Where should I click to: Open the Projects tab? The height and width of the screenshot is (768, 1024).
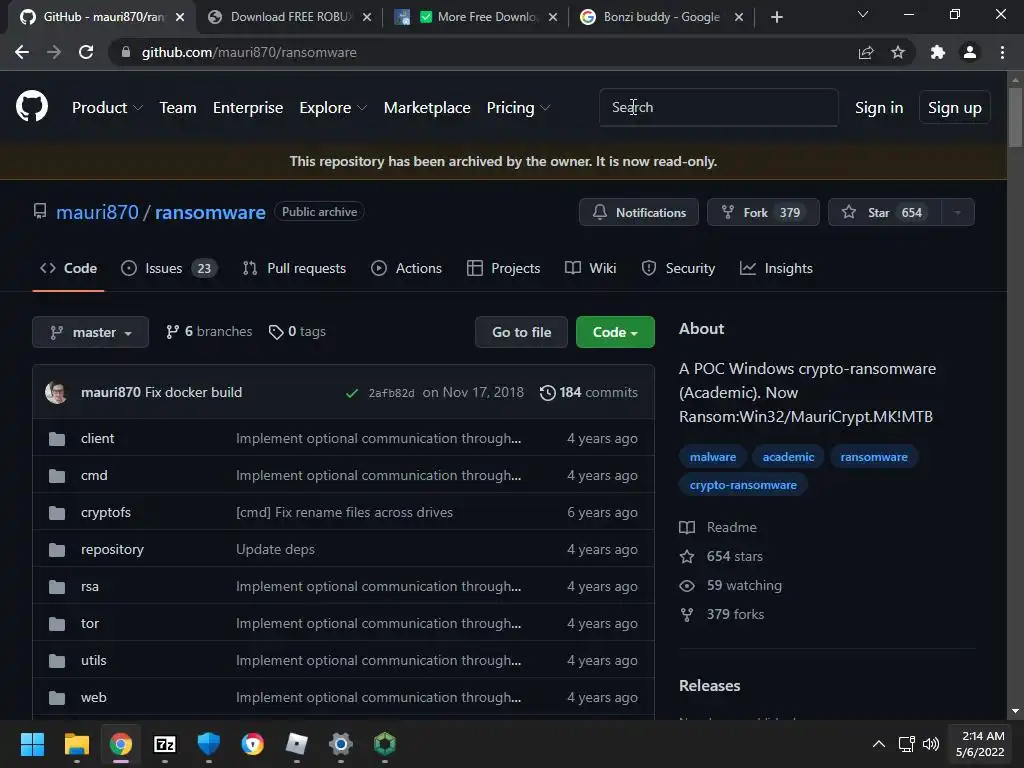coord(504,268)
